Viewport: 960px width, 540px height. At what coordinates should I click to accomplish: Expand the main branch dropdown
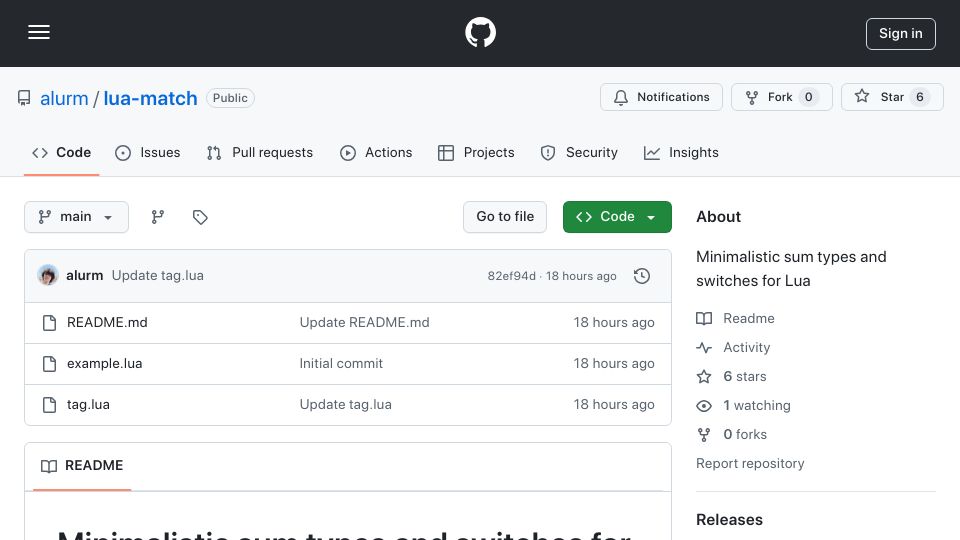pyautogui.click(x=77, y=217)
